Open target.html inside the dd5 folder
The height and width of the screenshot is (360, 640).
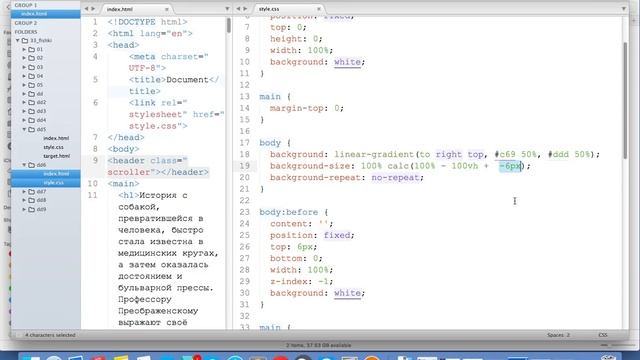[56, 156]
